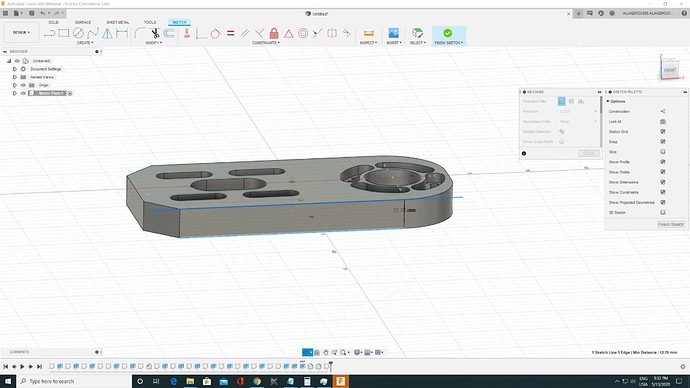Click the Measure ruler icon
The image size is (690, 388).
point(369,33)
